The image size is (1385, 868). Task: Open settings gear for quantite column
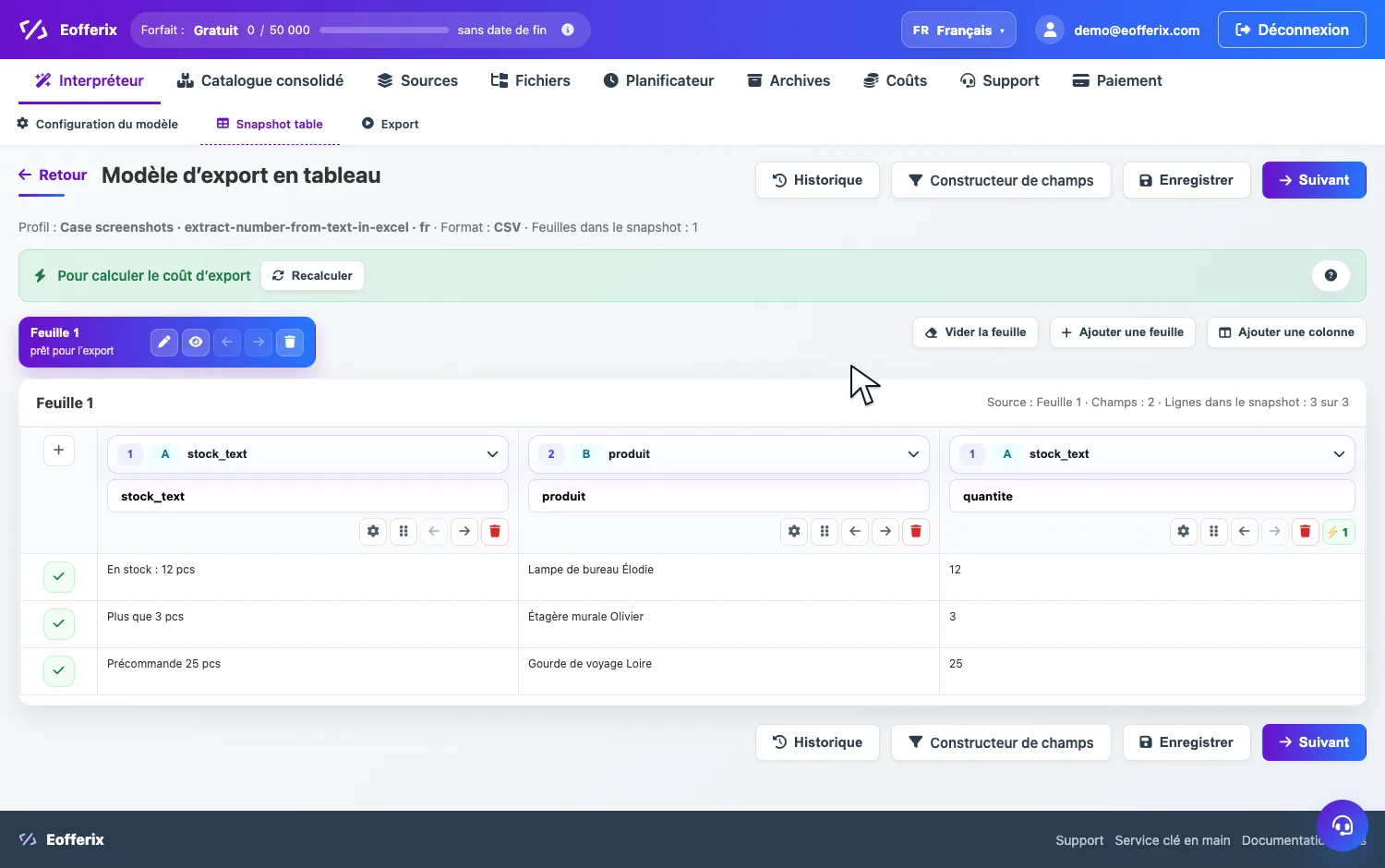point(1184,531)
